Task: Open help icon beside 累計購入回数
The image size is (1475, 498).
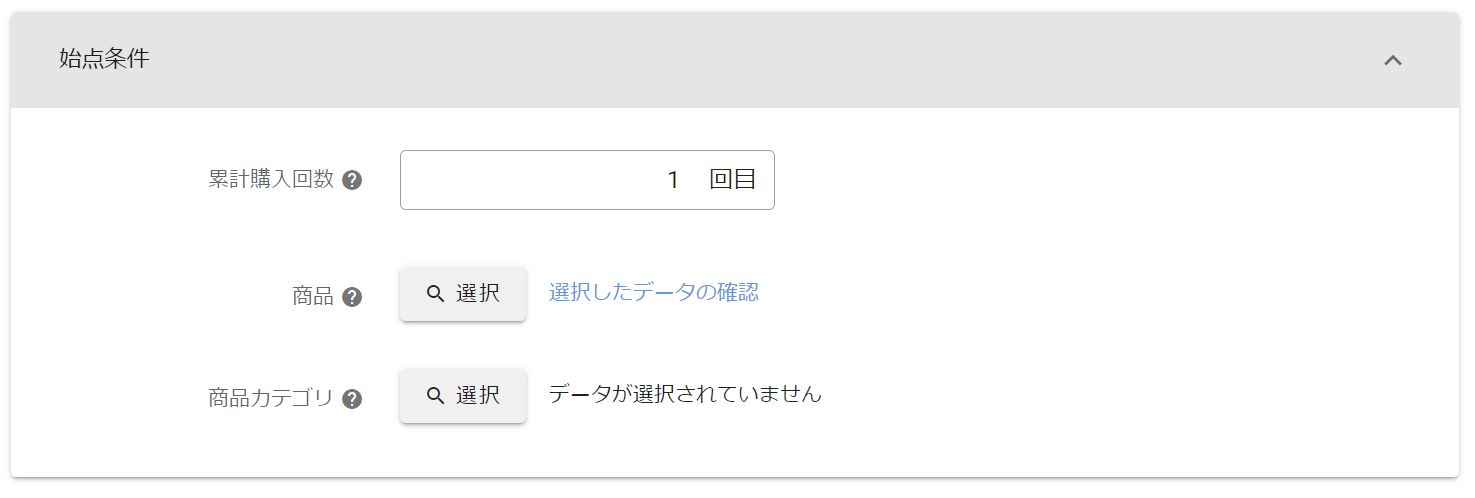Action: point(352,181)
